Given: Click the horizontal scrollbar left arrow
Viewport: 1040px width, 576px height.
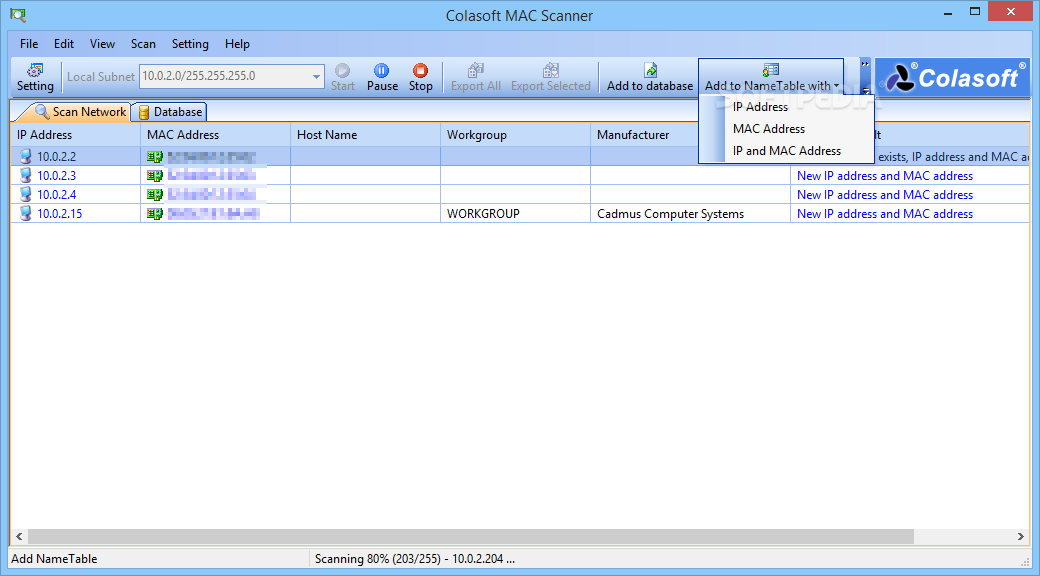Looking at the screenshot, I should [19, 536].
